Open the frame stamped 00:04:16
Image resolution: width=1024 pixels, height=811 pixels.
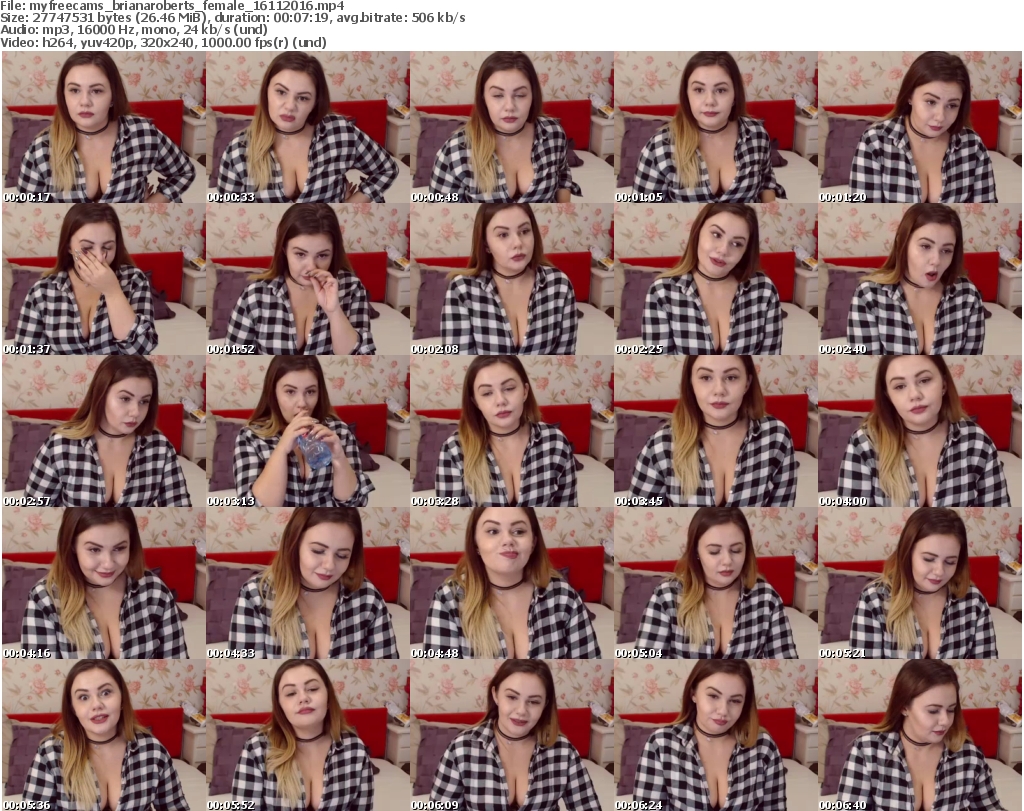(x=103, y=583)
